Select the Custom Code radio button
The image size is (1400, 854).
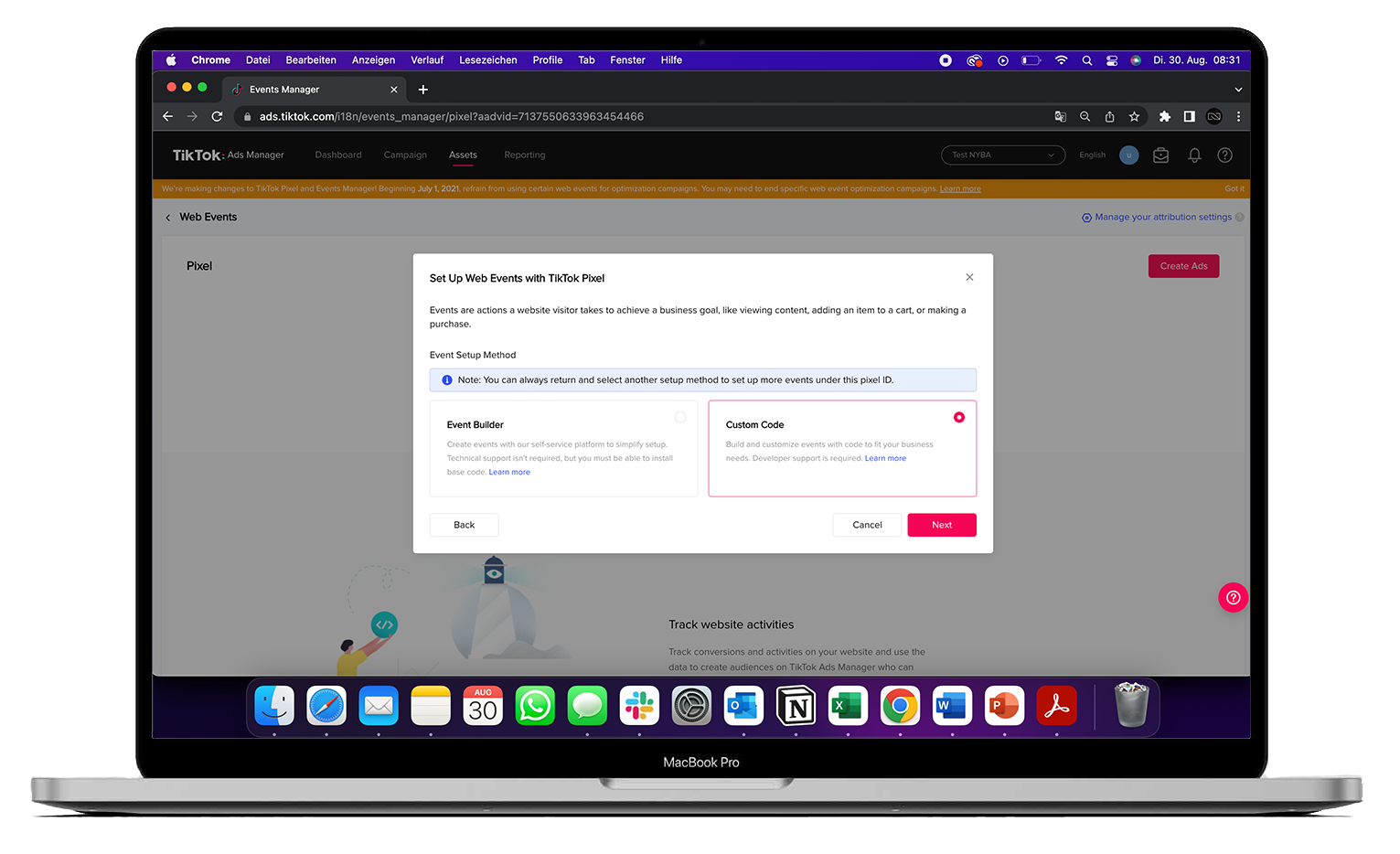click(958, 417)
